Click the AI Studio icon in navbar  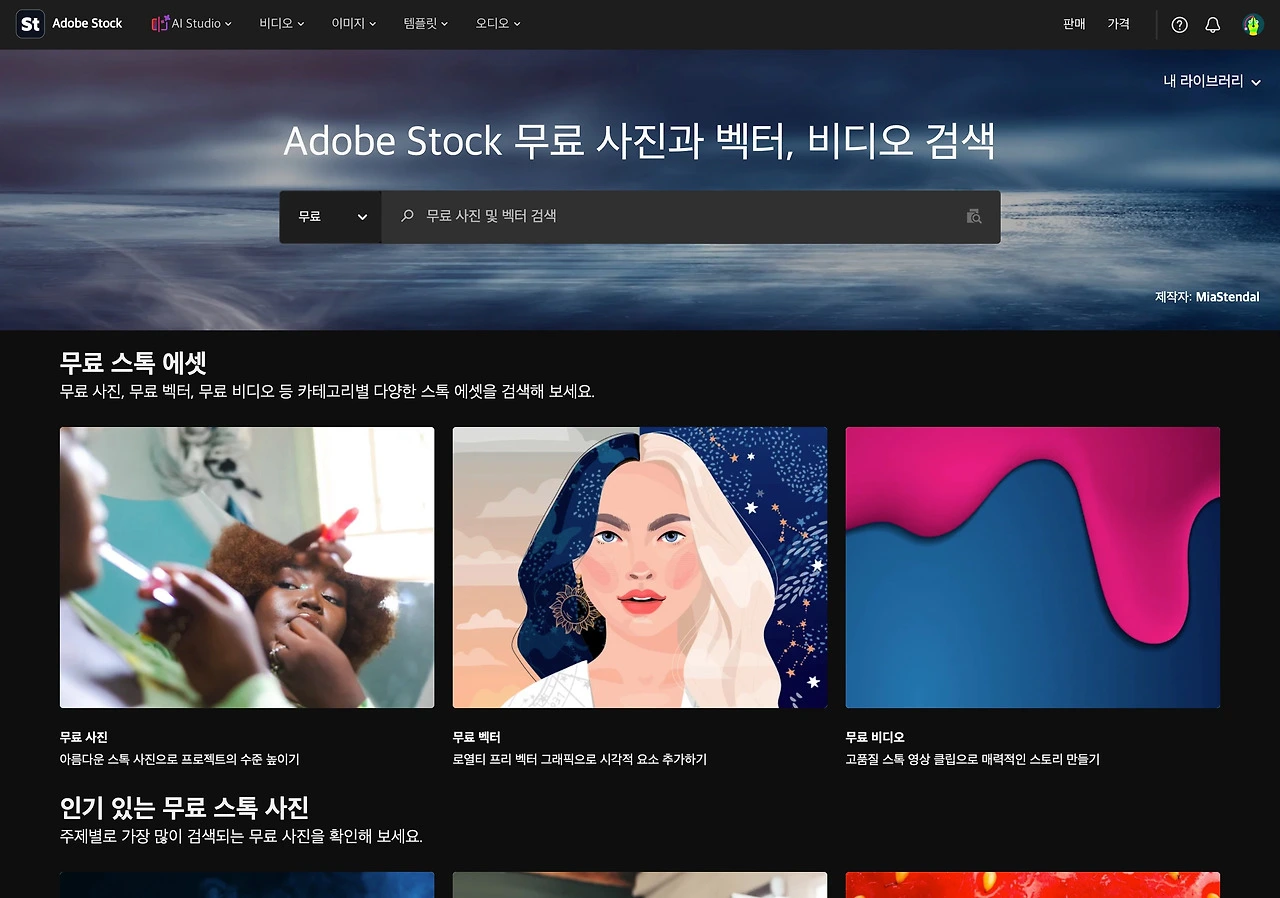coord(160,24)
